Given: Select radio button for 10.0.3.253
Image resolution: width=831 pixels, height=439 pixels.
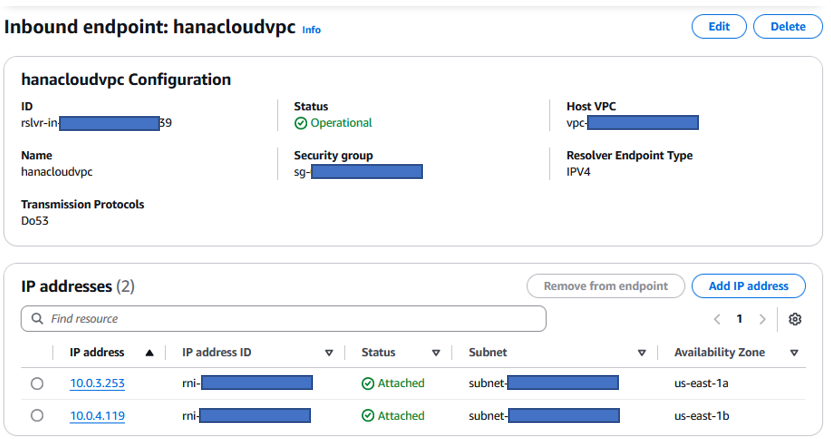Looking at the screenshot, I should point(37,383).
